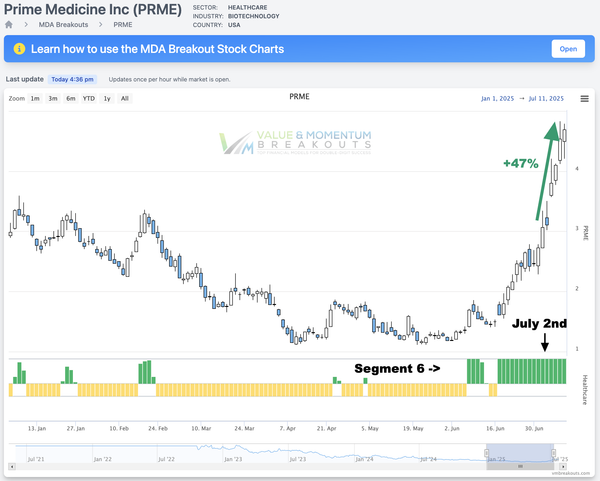
Task: Go to the home breadcrumb icon
Action: [x=9, y=24]
